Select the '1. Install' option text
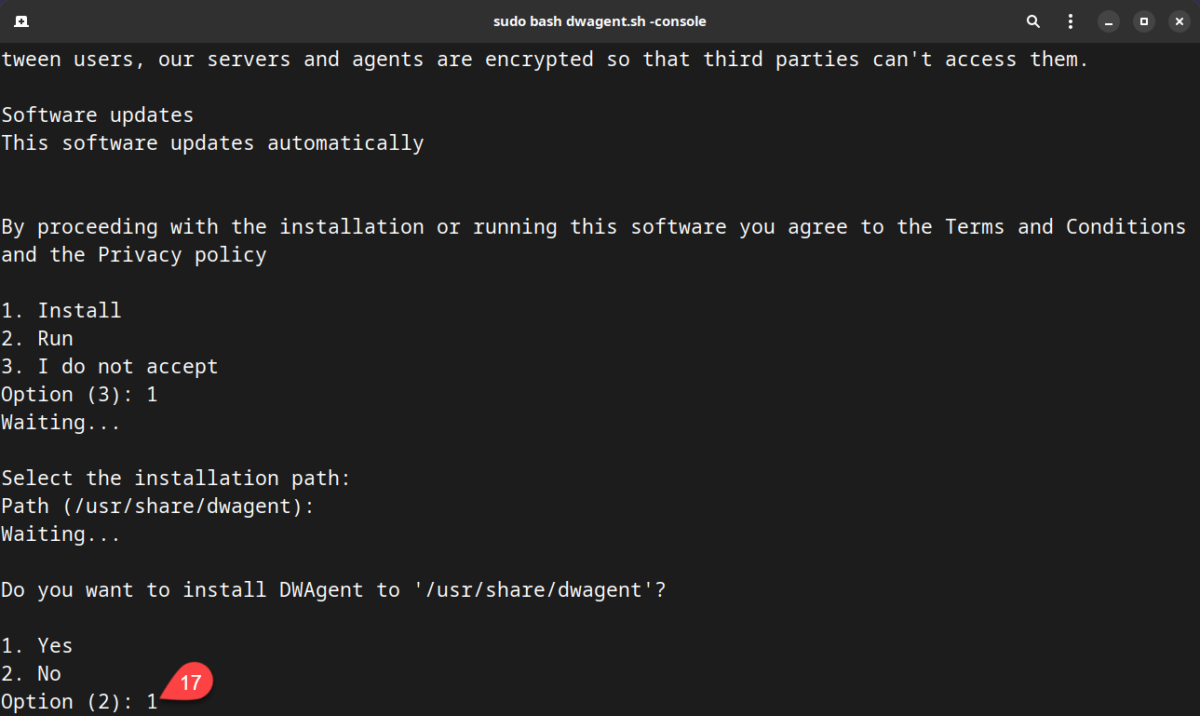Image resolution: width=1200 pixels, height=716 pixels. (61, 310)
